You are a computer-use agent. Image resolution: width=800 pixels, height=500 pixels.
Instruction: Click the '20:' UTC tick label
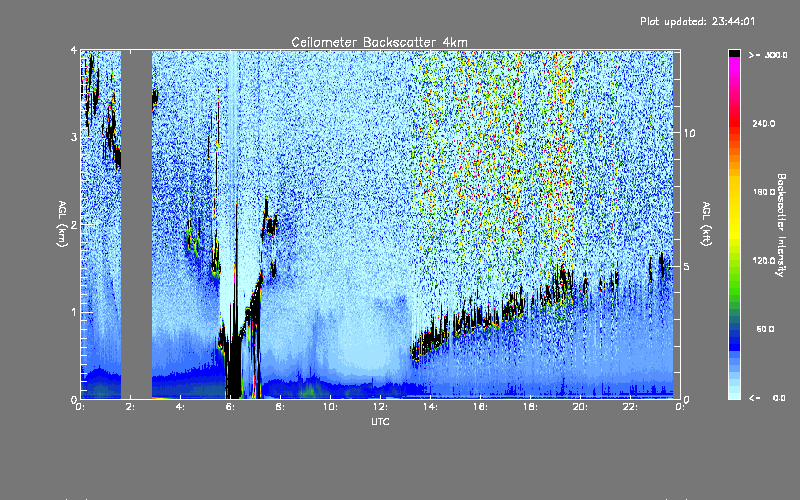point(580,407)
